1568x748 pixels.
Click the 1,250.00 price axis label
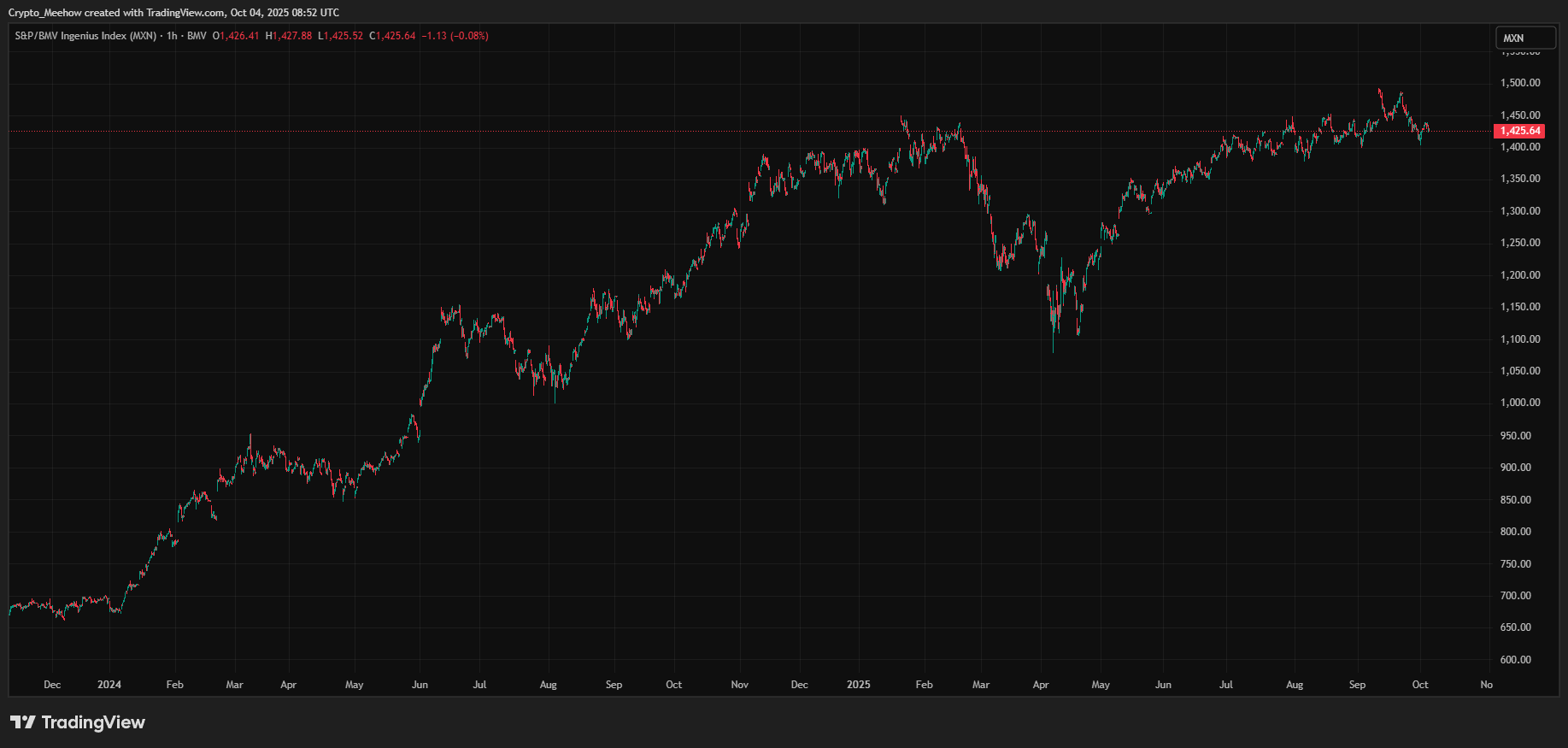pos(1520,243)
